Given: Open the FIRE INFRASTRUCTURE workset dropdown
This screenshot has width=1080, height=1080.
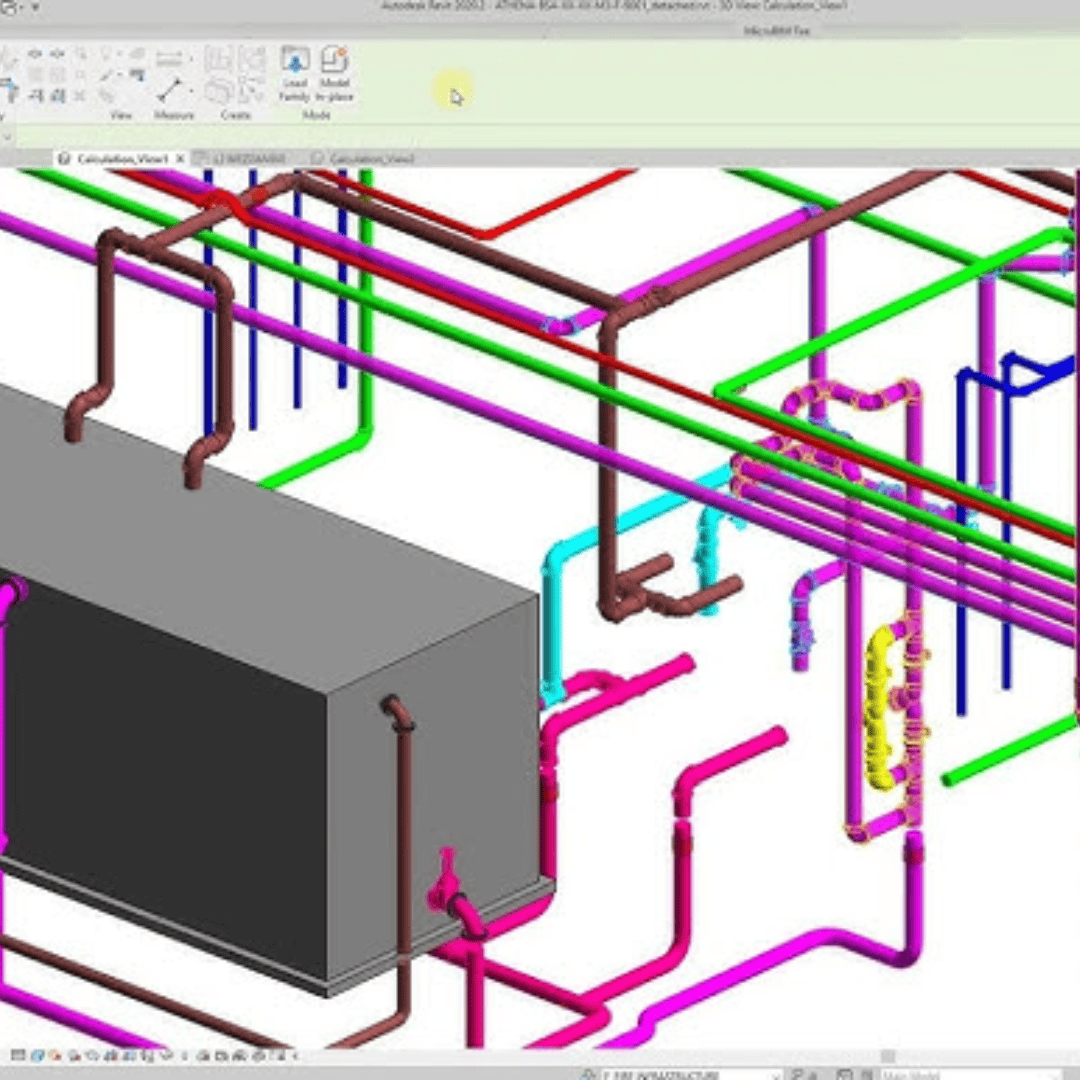Looking at the screenshot, I should [x=690, y=1075].
